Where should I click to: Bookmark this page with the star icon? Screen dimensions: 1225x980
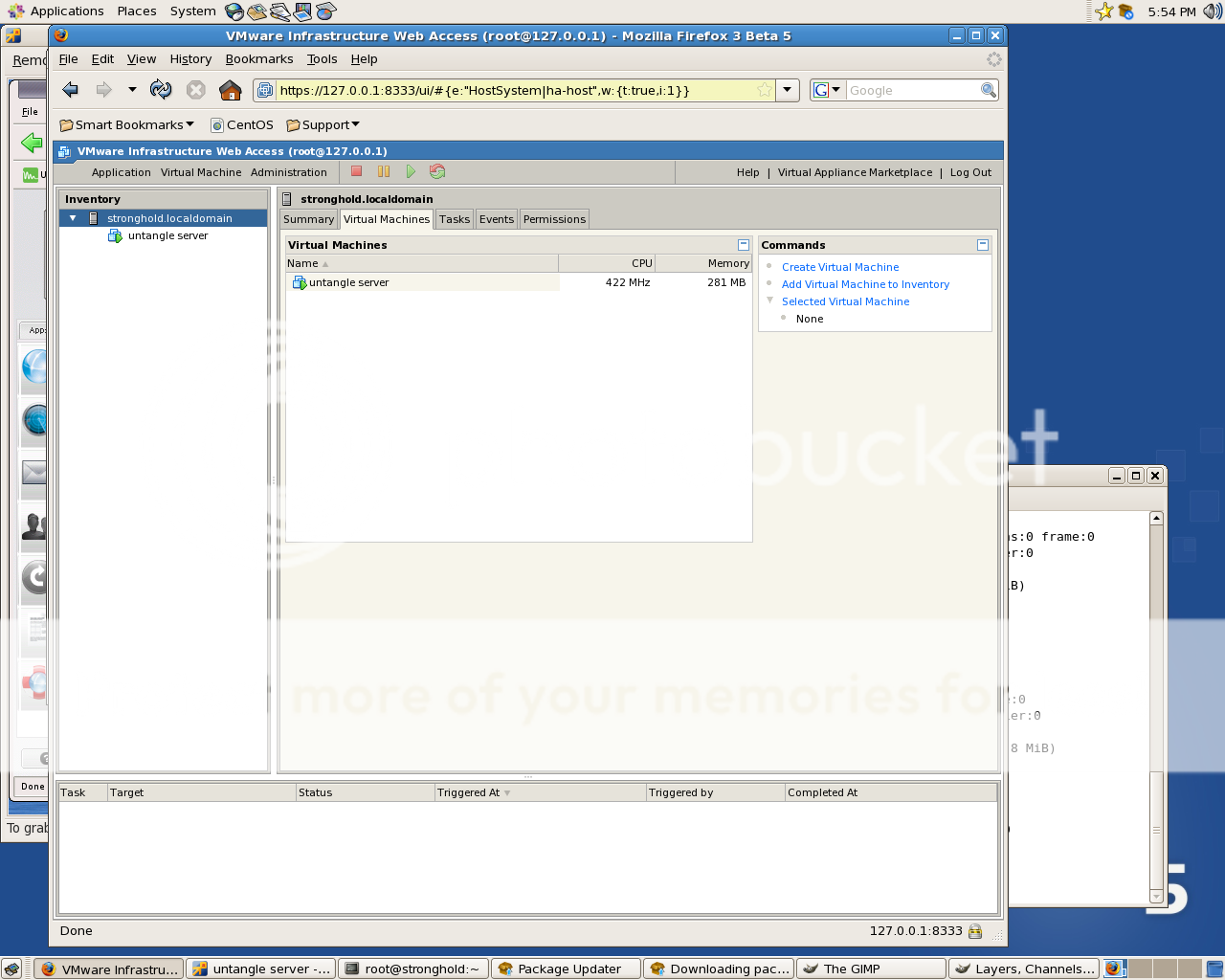pos(764,90)
